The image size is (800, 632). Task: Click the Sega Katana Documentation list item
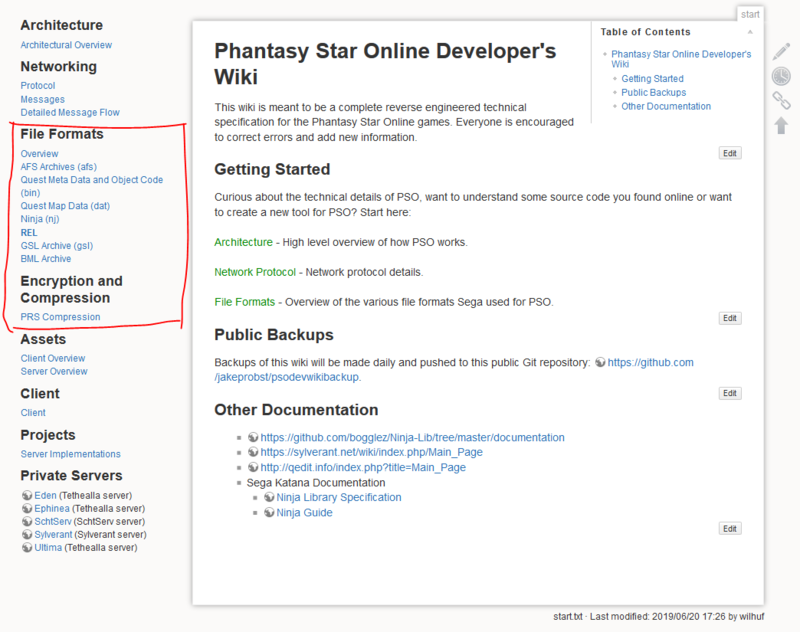click(x=316, y=483)
